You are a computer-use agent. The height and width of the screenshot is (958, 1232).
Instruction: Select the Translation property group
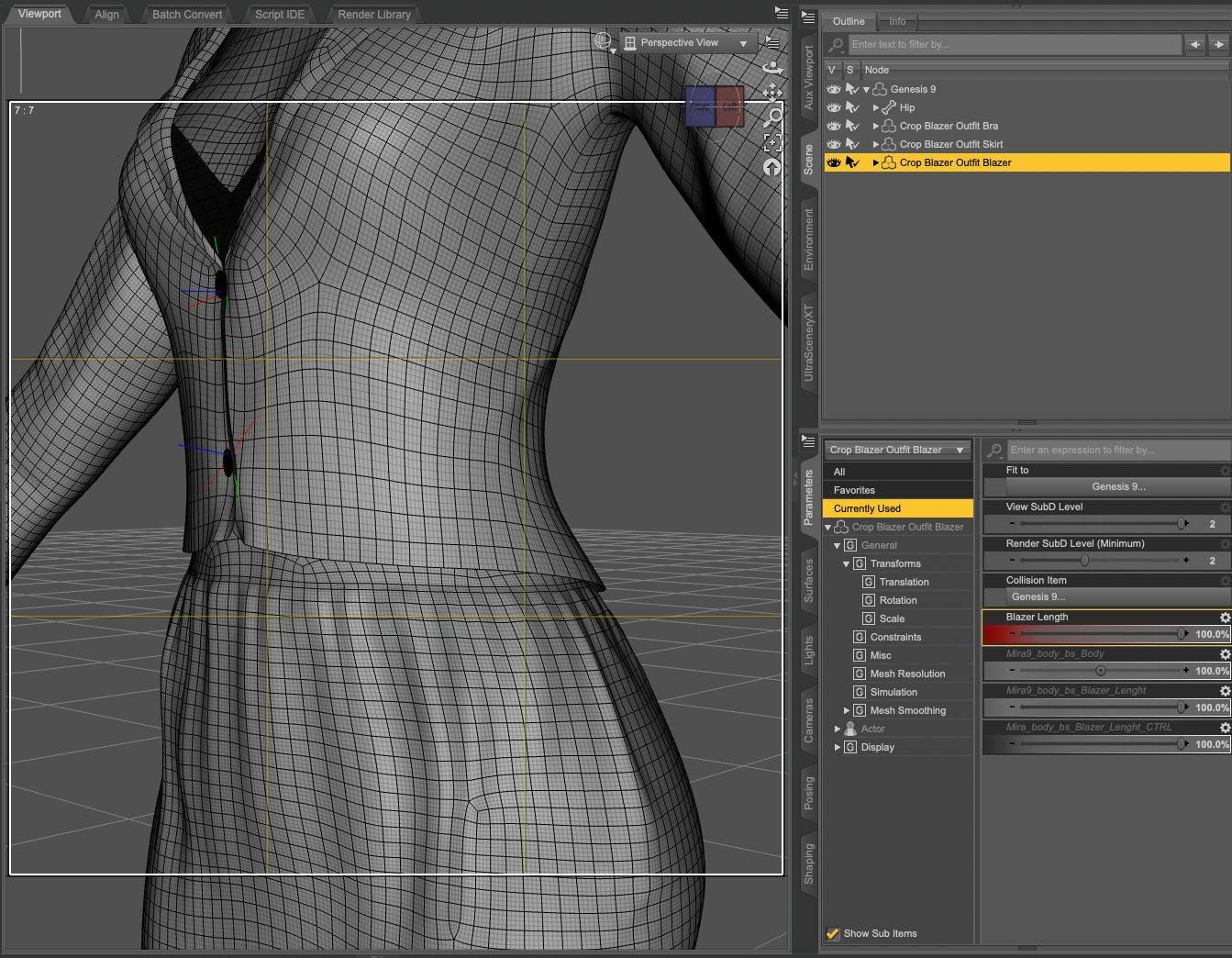click(904, 582)
